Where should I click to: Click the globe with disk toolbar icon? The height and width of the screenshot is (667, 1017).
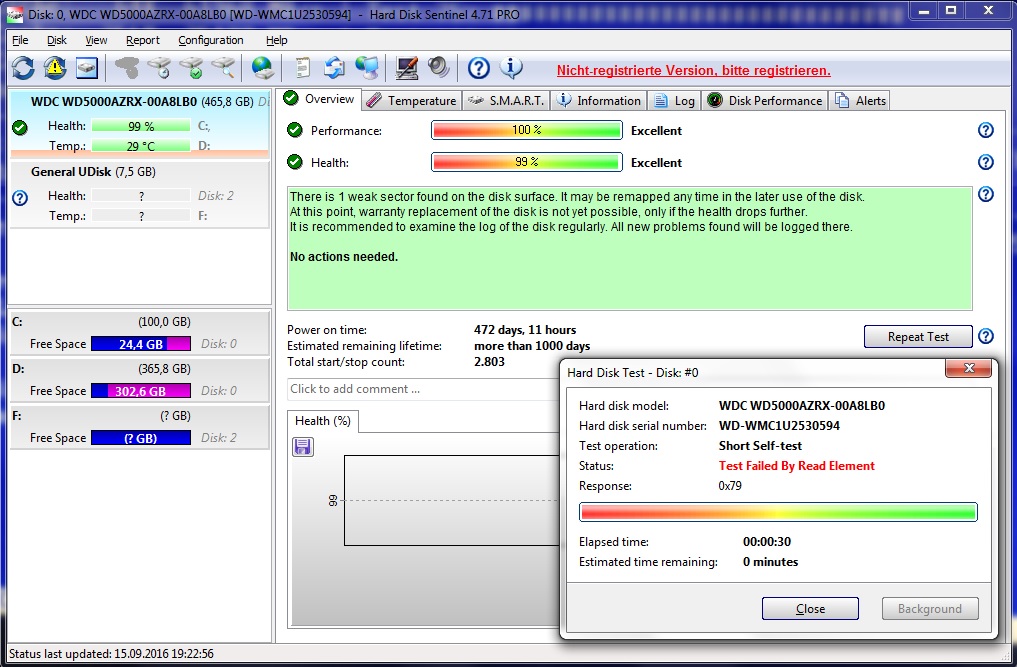point(263,67)
